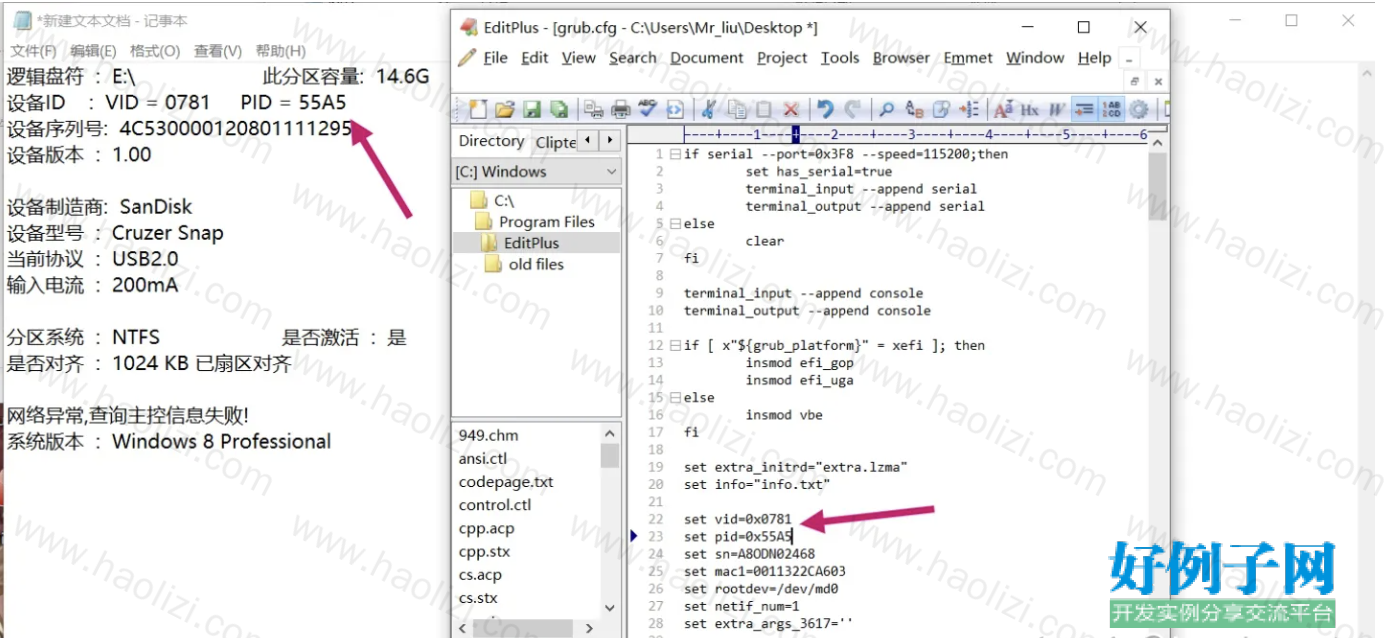The image size is (1384, 638).
Task: Collapse the code fold at line 1
Action: pos(675,154)
